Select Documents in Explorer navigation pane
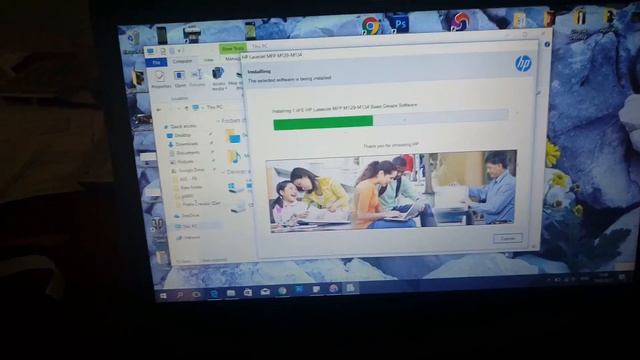The width and height of the screenshot is (640, 360). [x=184, y=153]
